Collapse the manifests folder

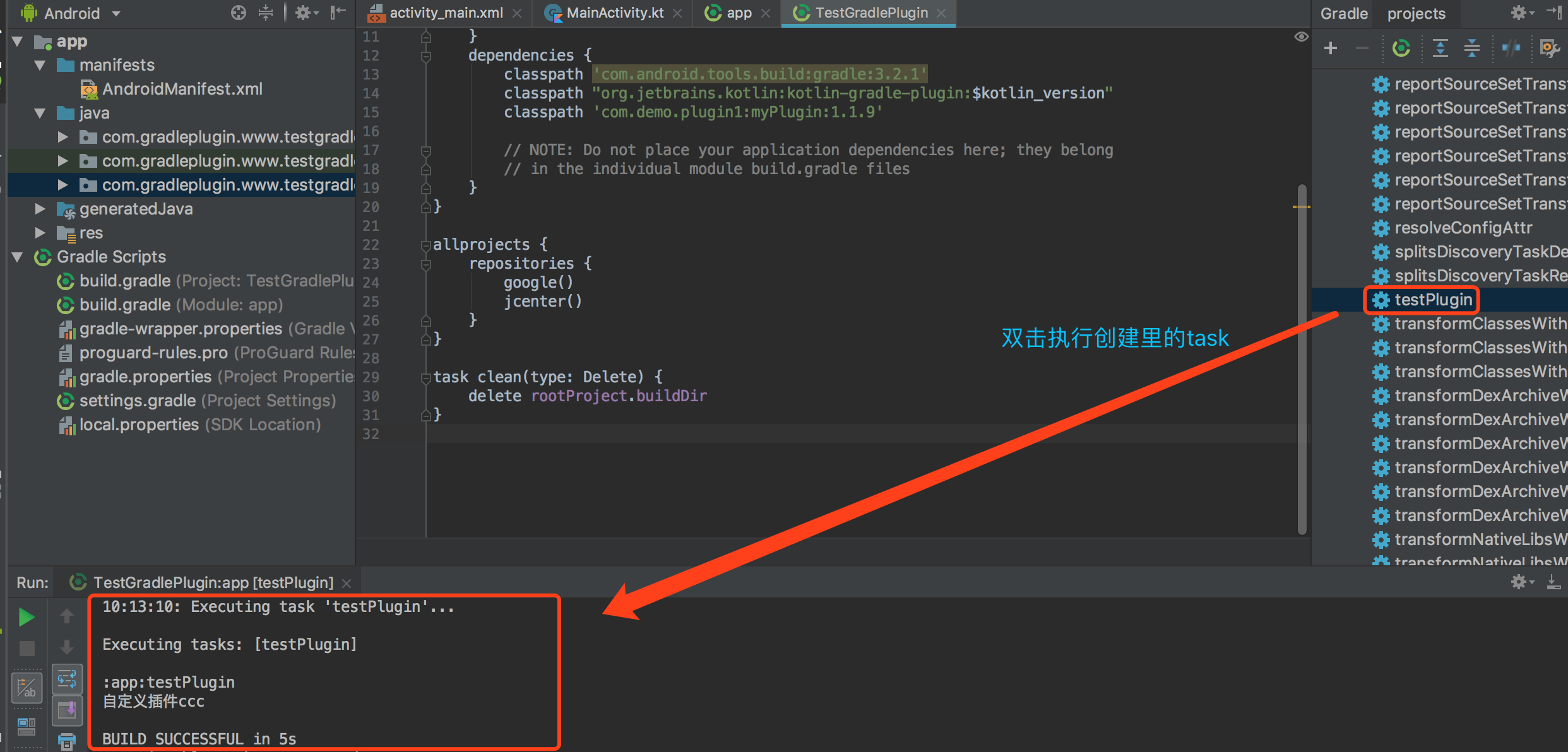tap(40, 65)
